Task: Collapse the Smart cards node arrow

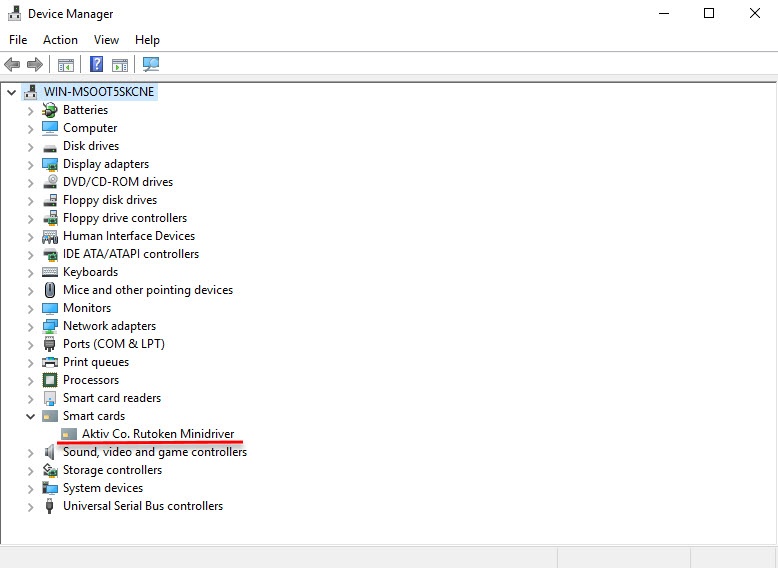Action: click(30, 416)
